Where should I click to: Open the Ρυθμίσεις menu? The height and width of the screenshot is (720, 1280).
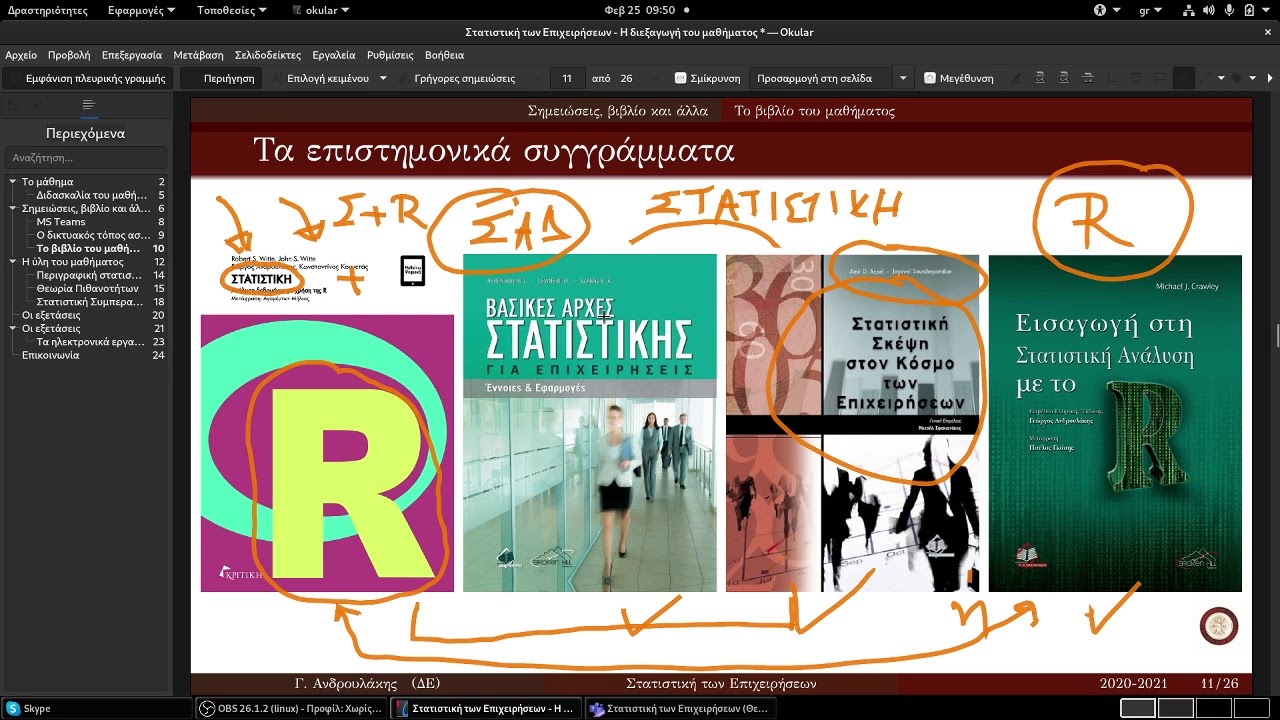click(x=390, y=55)
